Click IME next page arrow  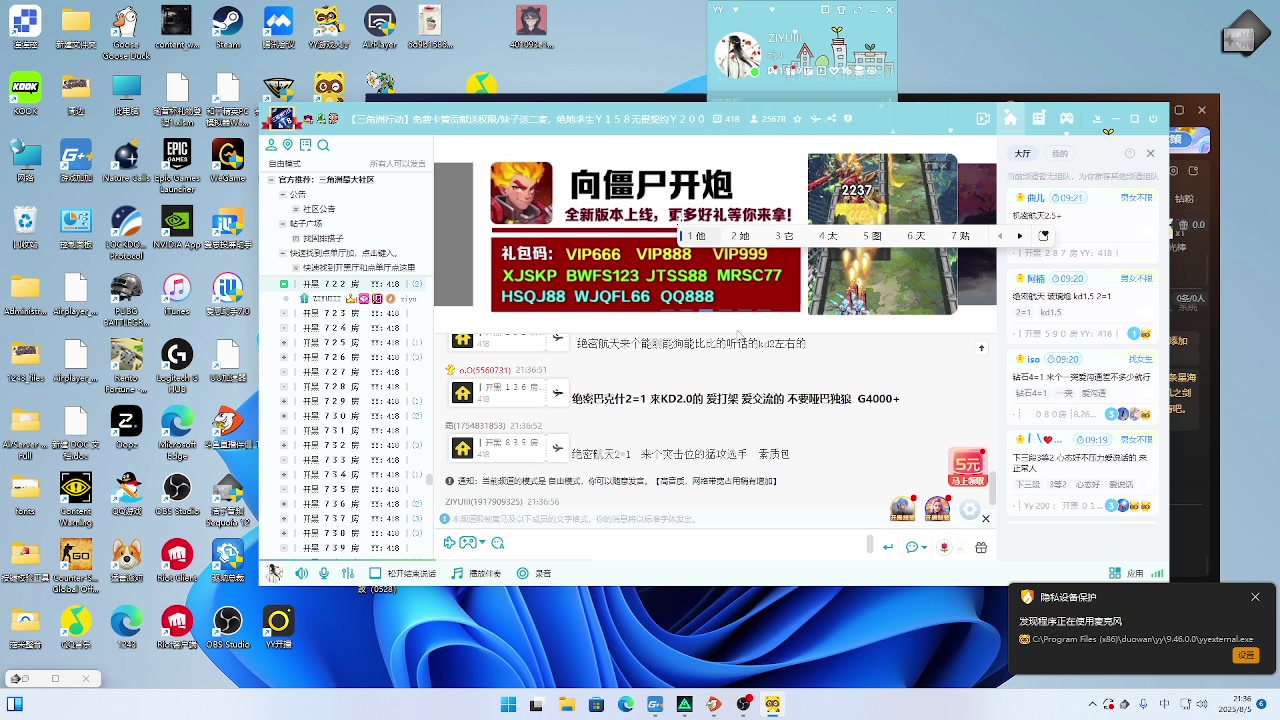coord(1020,236)
